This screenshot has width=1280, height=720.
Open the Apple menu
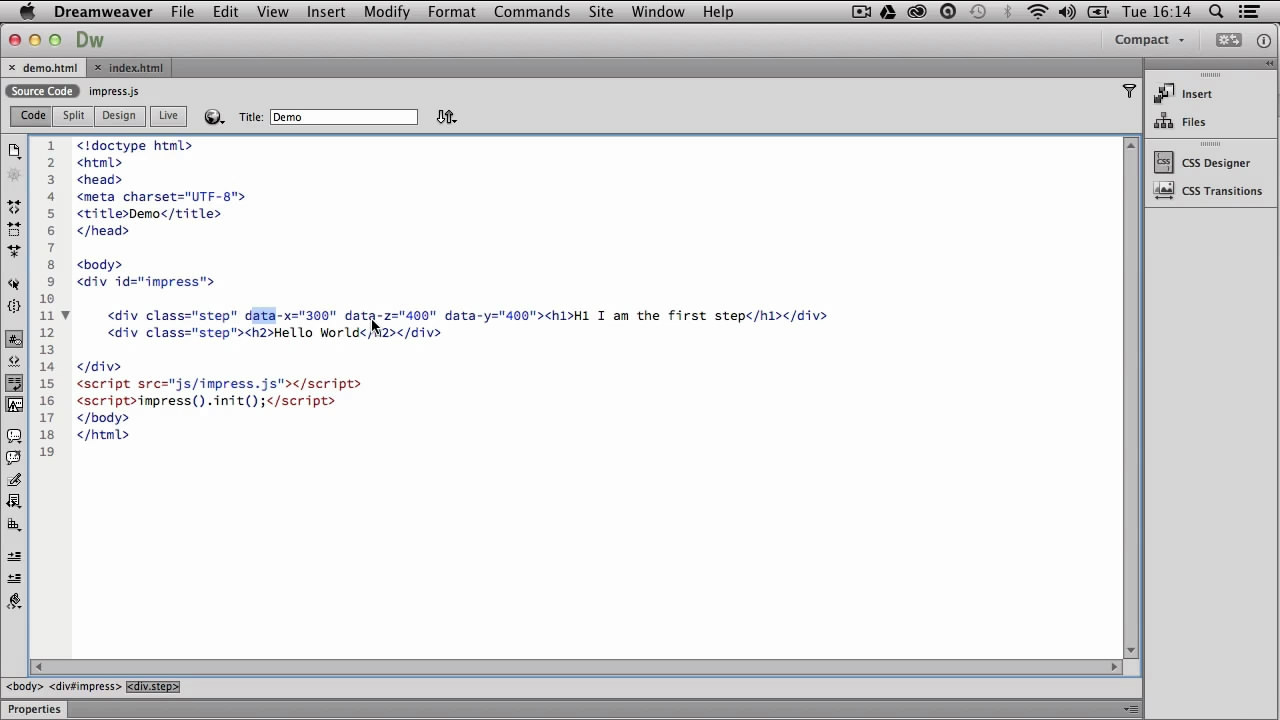point(26,12)
